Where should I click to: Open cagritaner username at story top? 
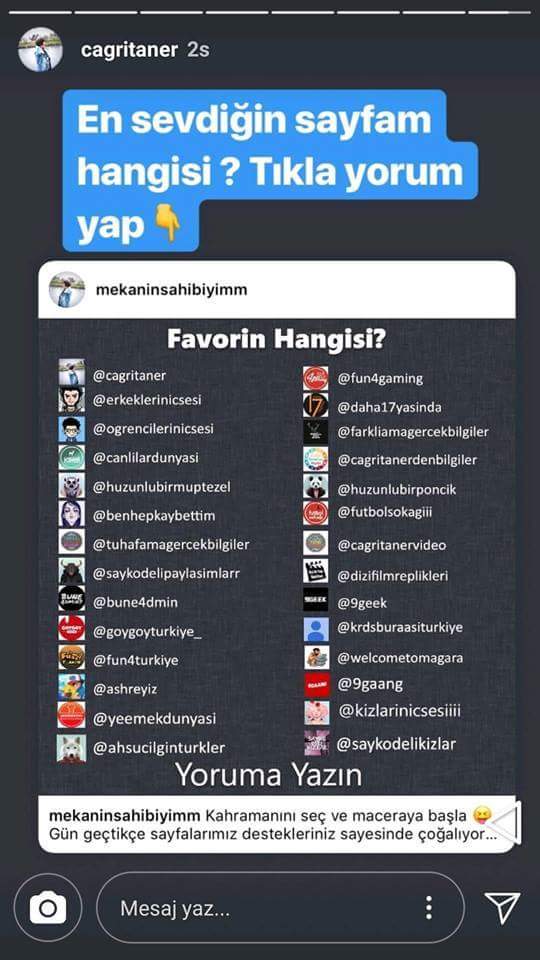coord(129,50)
